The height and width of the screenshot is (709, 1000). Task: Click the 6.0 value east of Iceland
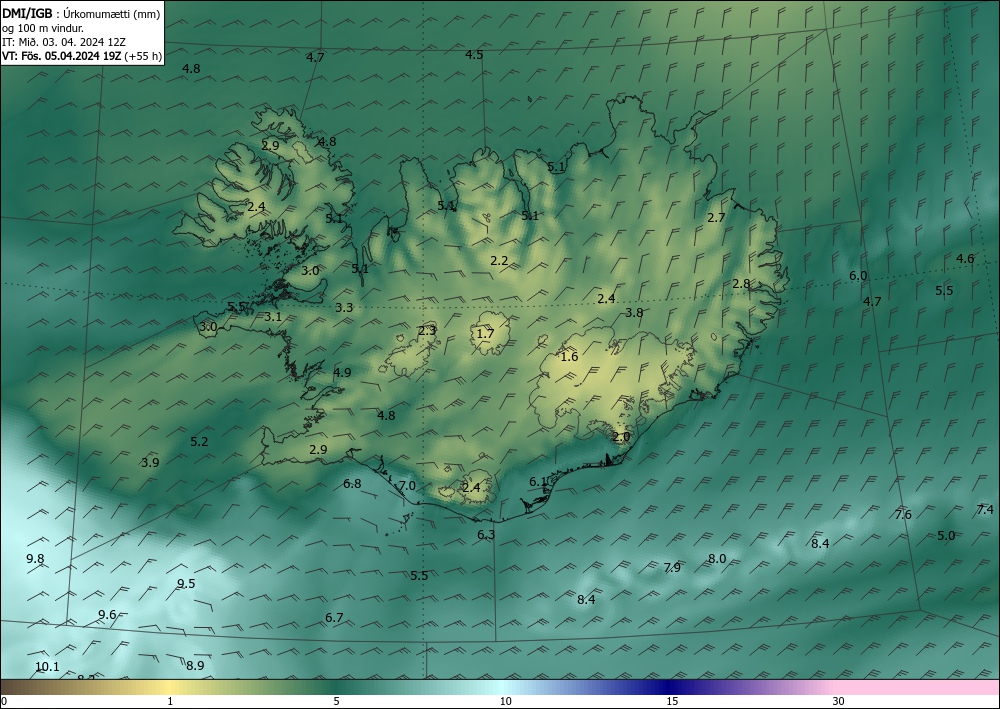(858, 276)
